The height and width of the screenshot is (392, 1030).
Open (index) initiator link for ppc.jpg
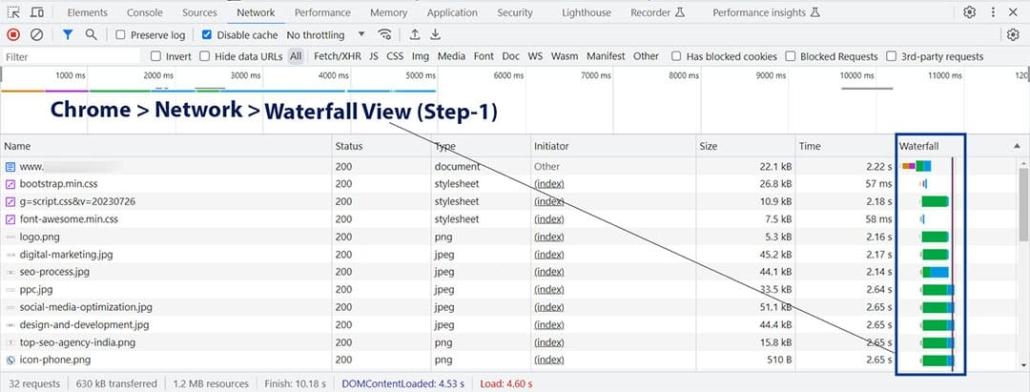[549, 290]
